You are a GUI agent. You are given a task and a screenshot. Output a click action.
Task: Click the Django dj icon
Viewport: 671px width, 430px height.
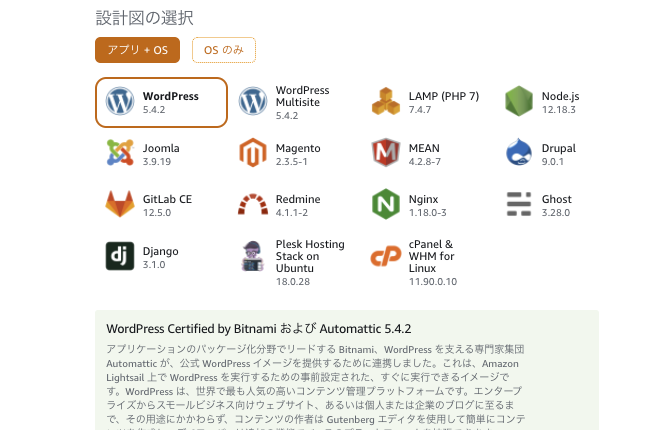(x=120, y=256)
